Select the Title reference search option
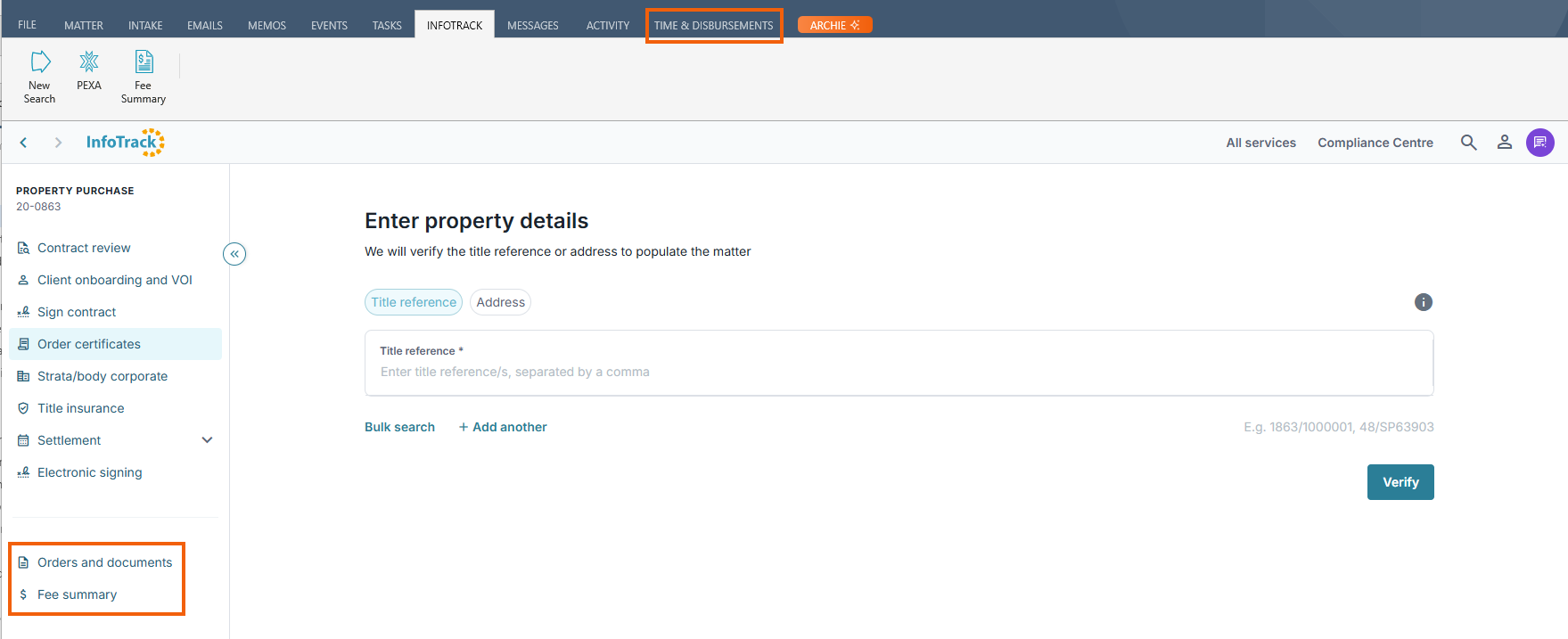Viewport: 1568px width, 639px height. (414, 302)
